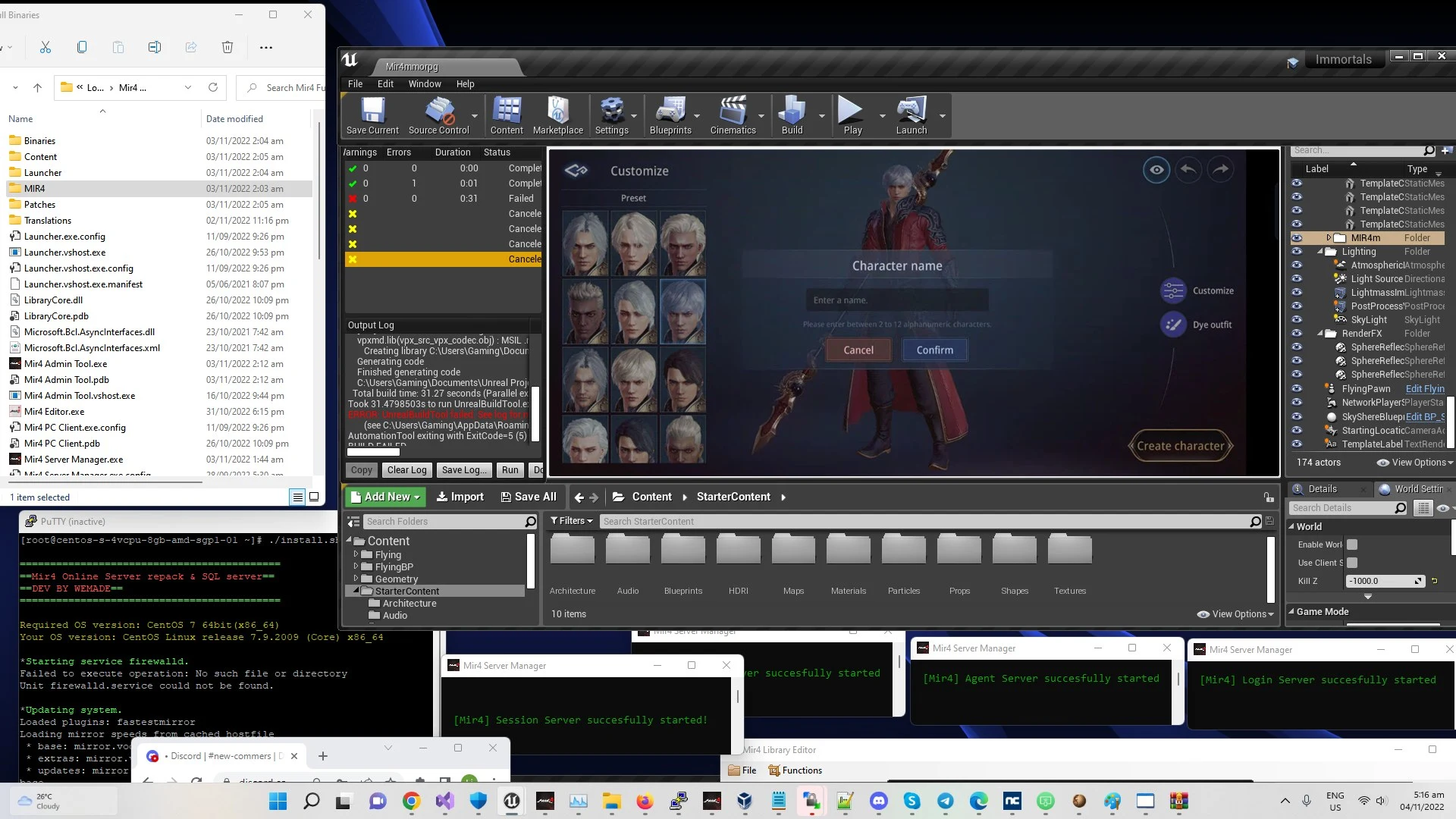Image resolution: width=1456 pixels, height=819 pixels.
Task: Click the Play toolbar icon
Action: (852, 115)
